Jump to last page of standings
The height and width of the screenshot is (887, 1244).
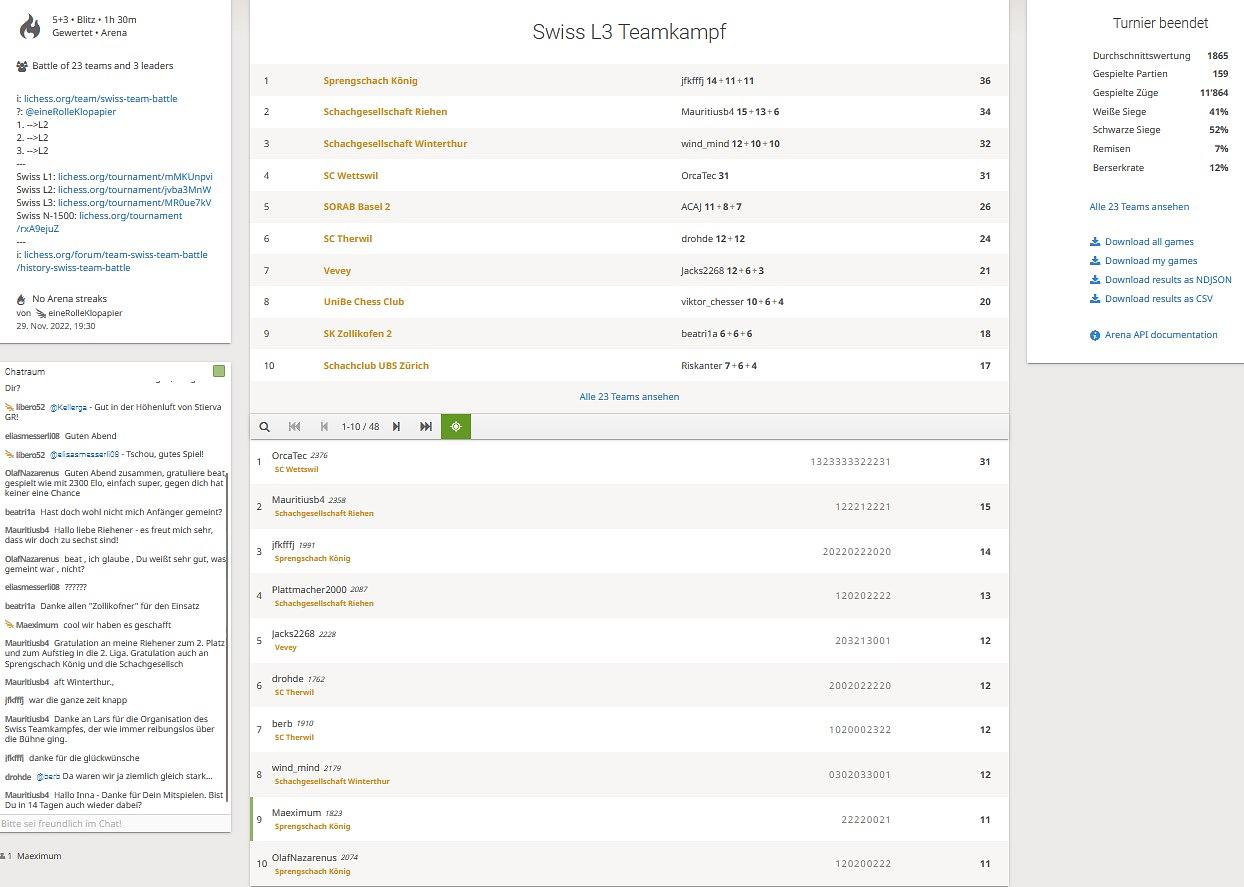tap(426, 426)
